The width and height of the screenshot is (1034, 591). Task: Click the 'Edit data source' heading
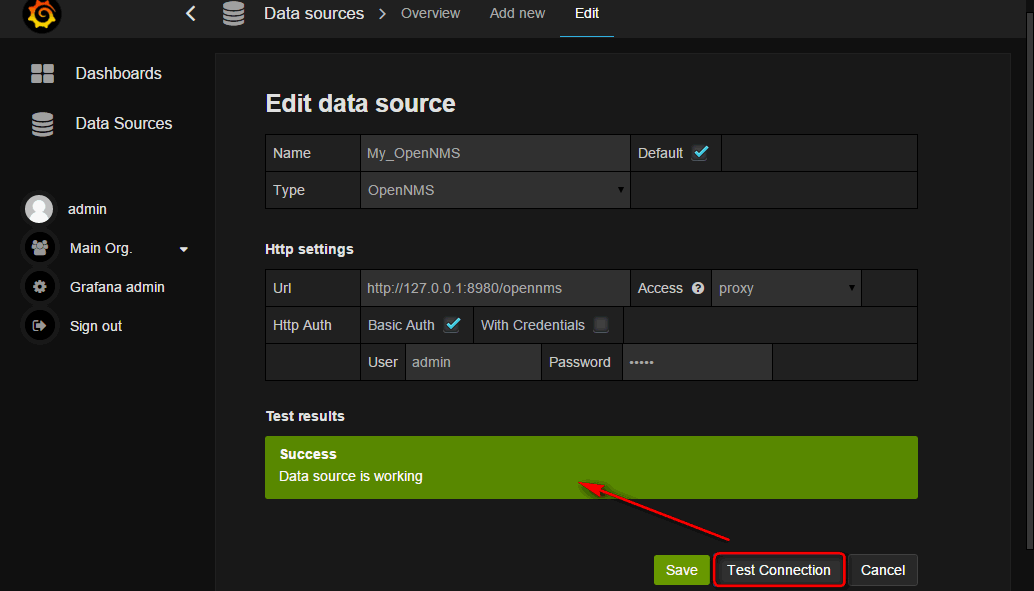(x=360, y=104)
